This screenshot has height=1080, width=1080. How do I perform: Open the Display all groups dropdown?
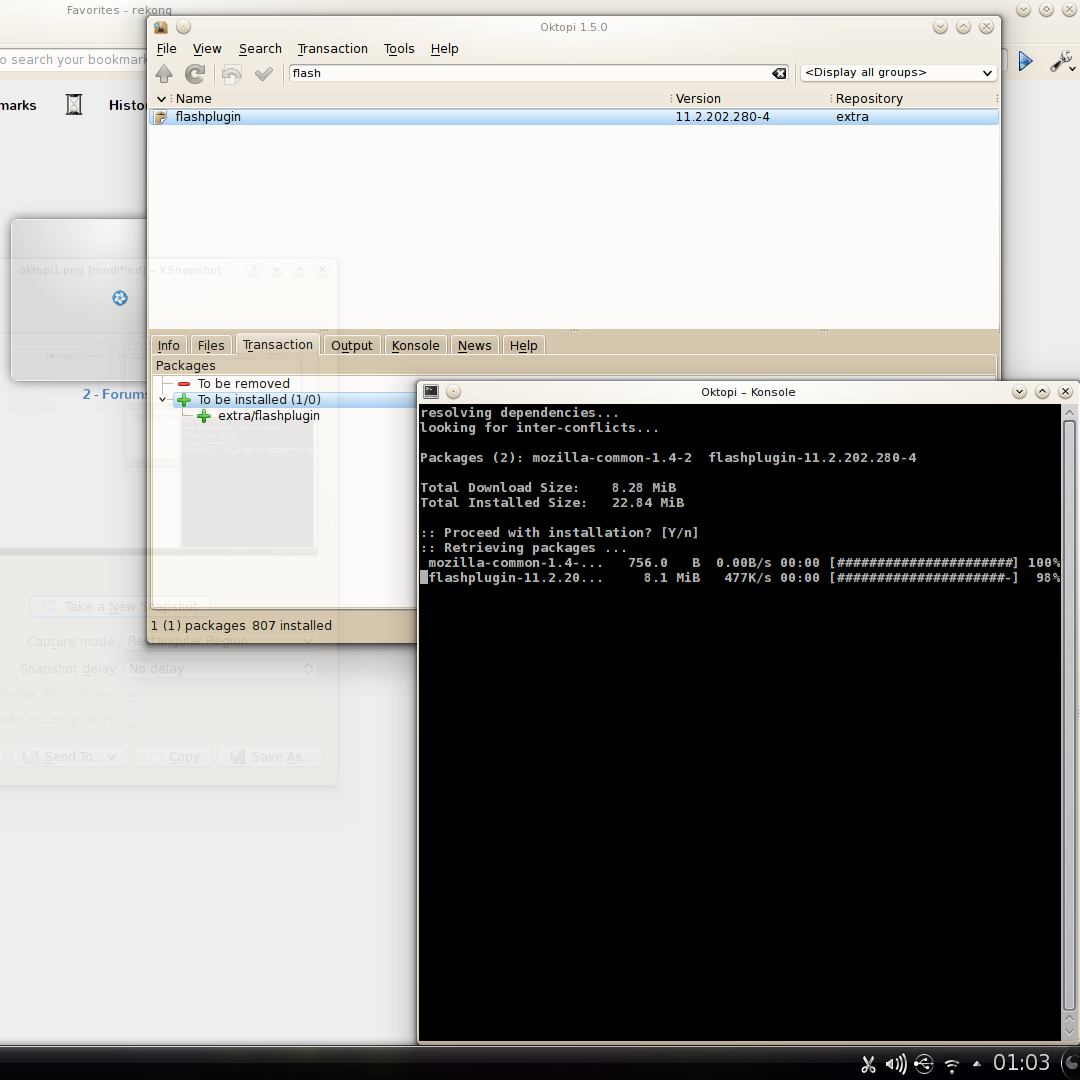pos(899,72)
